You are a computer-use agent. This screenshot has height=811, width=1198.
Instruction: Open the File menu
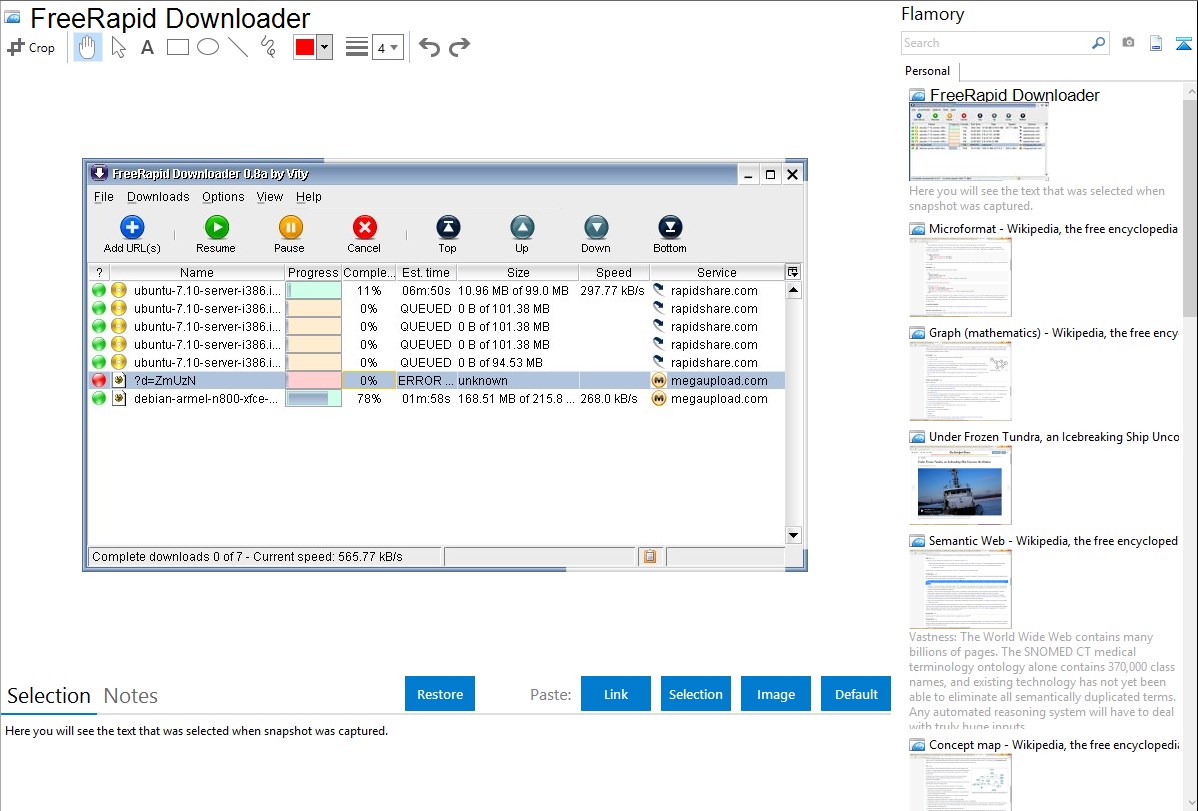point(104,196)
